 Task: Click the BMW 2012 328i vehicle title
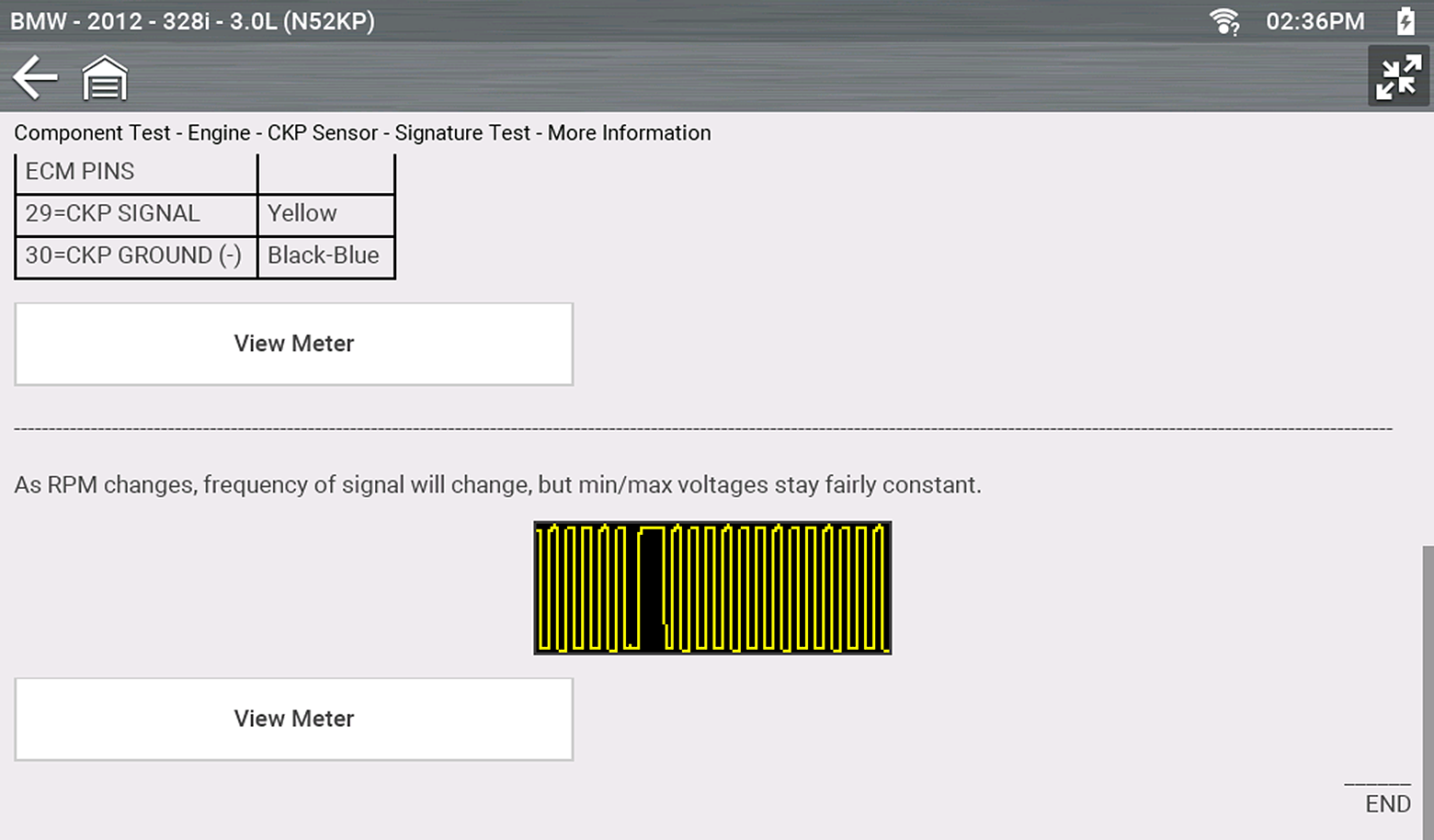(193, 21)
